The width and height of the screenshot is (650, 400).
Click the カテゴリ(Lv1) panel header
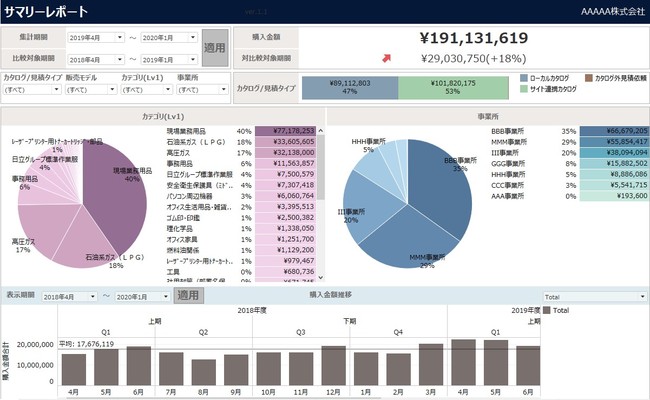[x=163, y=117]
